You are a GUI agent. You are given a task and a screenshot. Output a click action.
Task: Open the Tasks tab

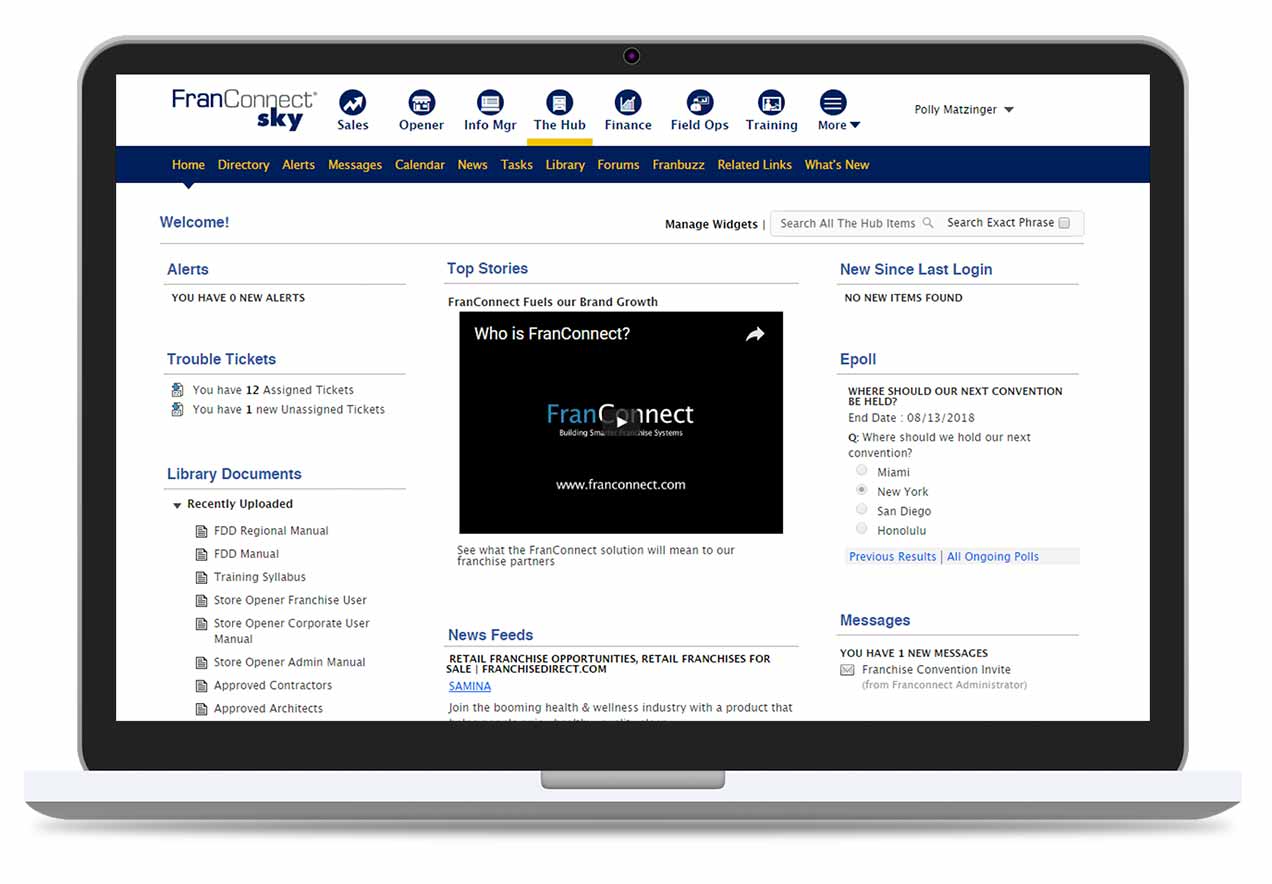517,165
